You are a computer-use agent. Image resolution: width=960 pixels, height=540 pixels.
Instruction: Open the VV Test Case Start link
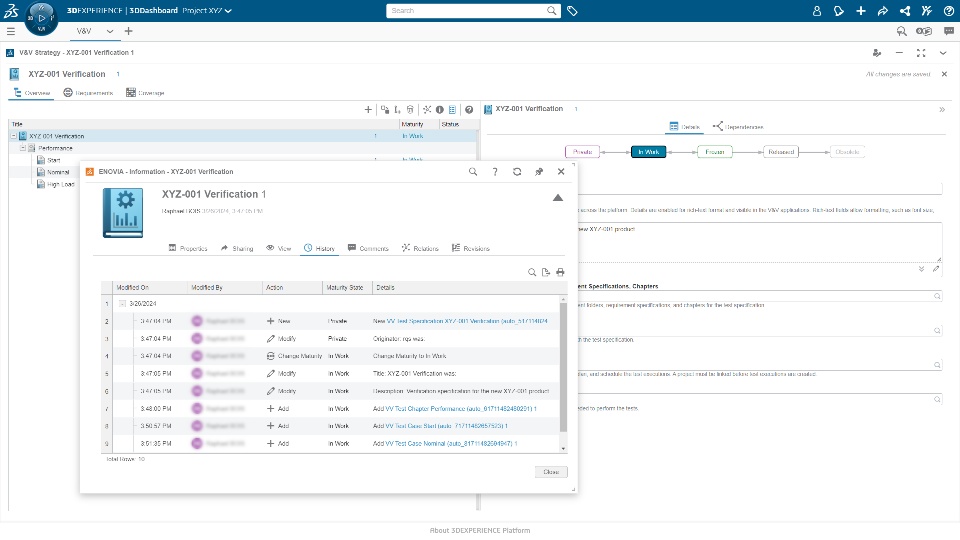click(x=446, y=426)
